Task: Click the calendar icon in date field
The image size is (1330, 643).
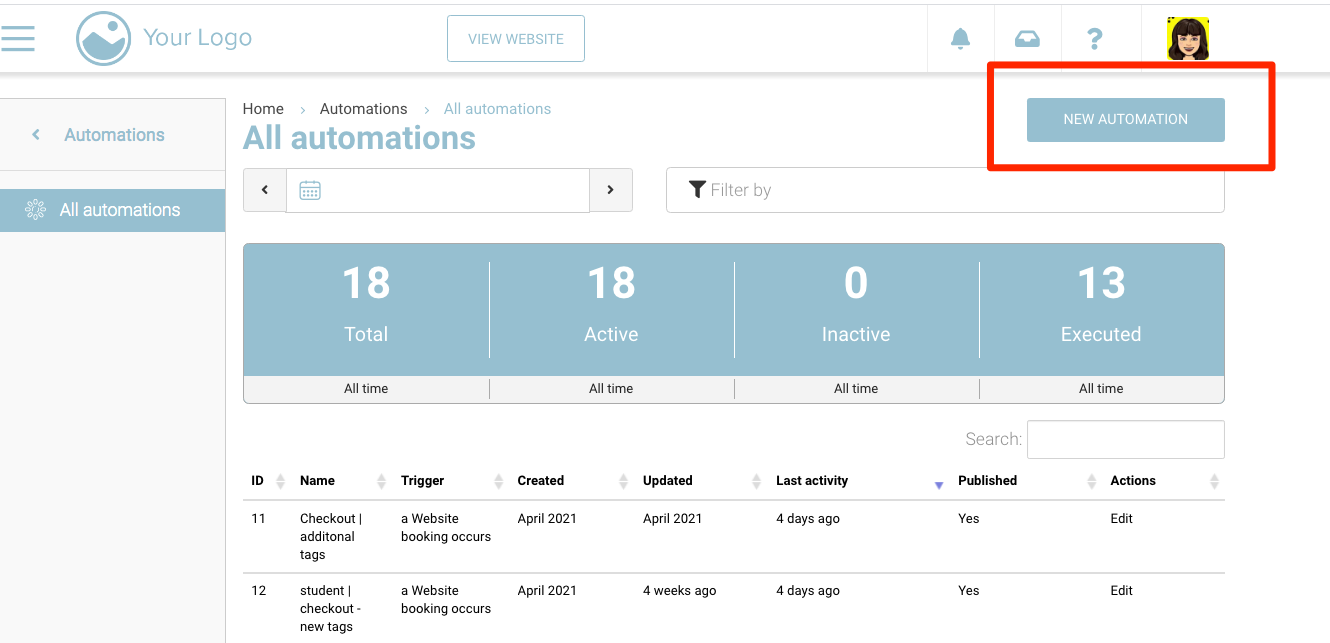Action: pyautogui.click(x=310, y=190)
